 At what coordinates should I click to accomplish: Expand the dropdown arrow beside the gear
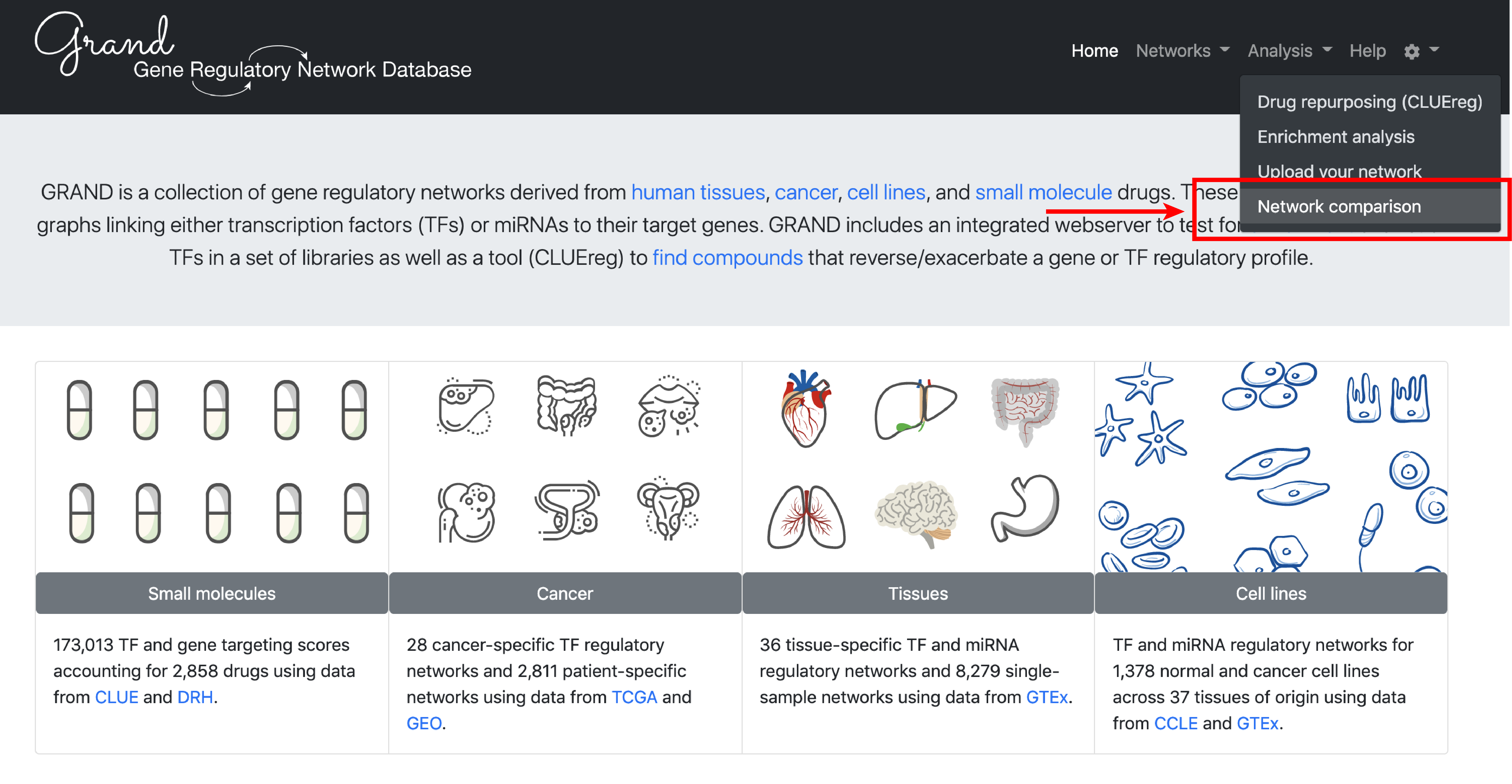[1435, 50]
